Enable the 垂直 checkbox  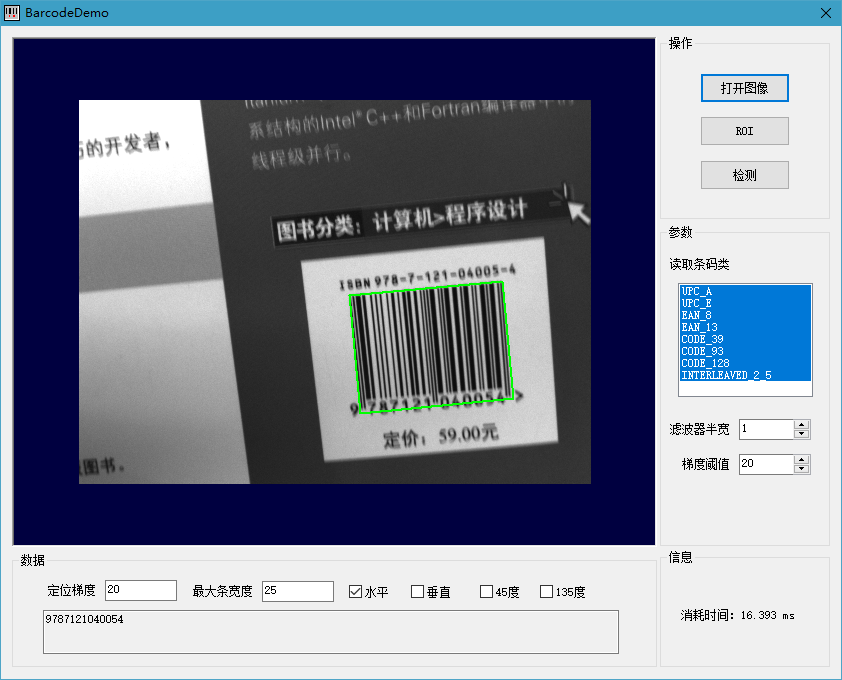pyautogui.click(x=417, y=592)
